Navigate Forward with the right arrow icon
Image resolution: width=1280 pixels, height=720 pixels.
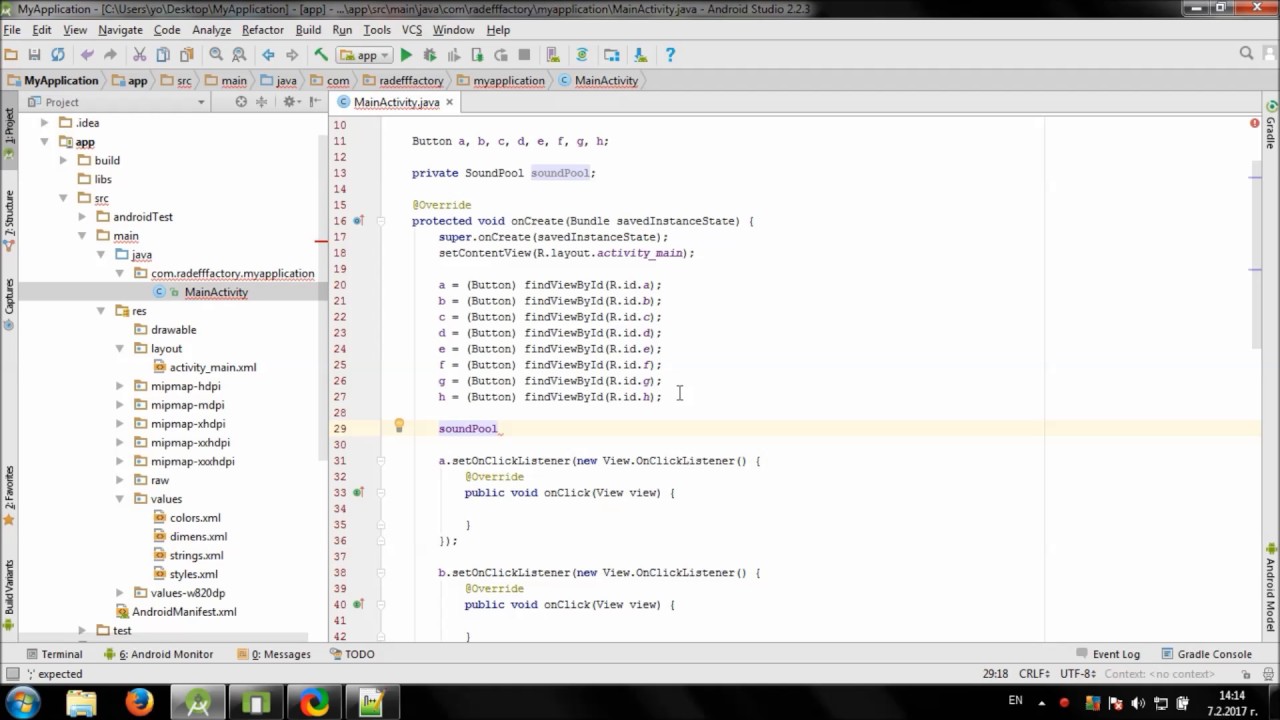pyautogui.click(x=292, y=55)
